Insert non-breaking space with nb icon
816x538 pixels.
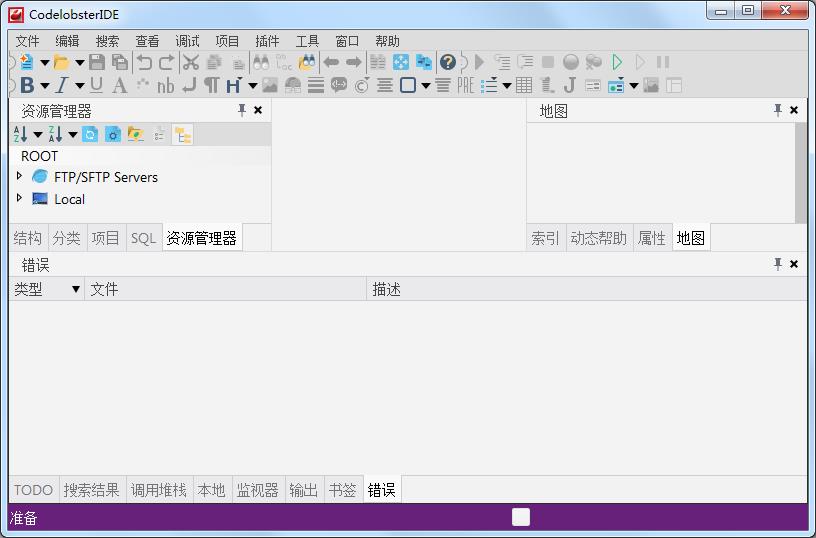166,85
